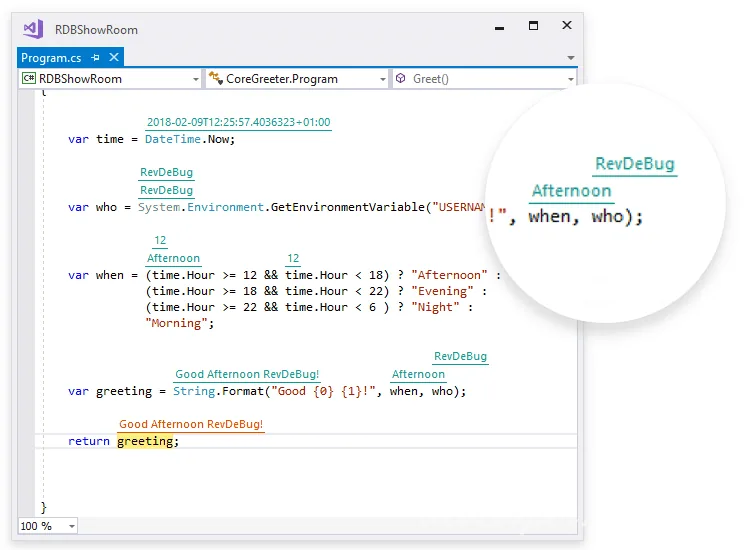The image size is (750, 550).
Task: Click the CoreGreeter.Program class icon
Action: 215,78
